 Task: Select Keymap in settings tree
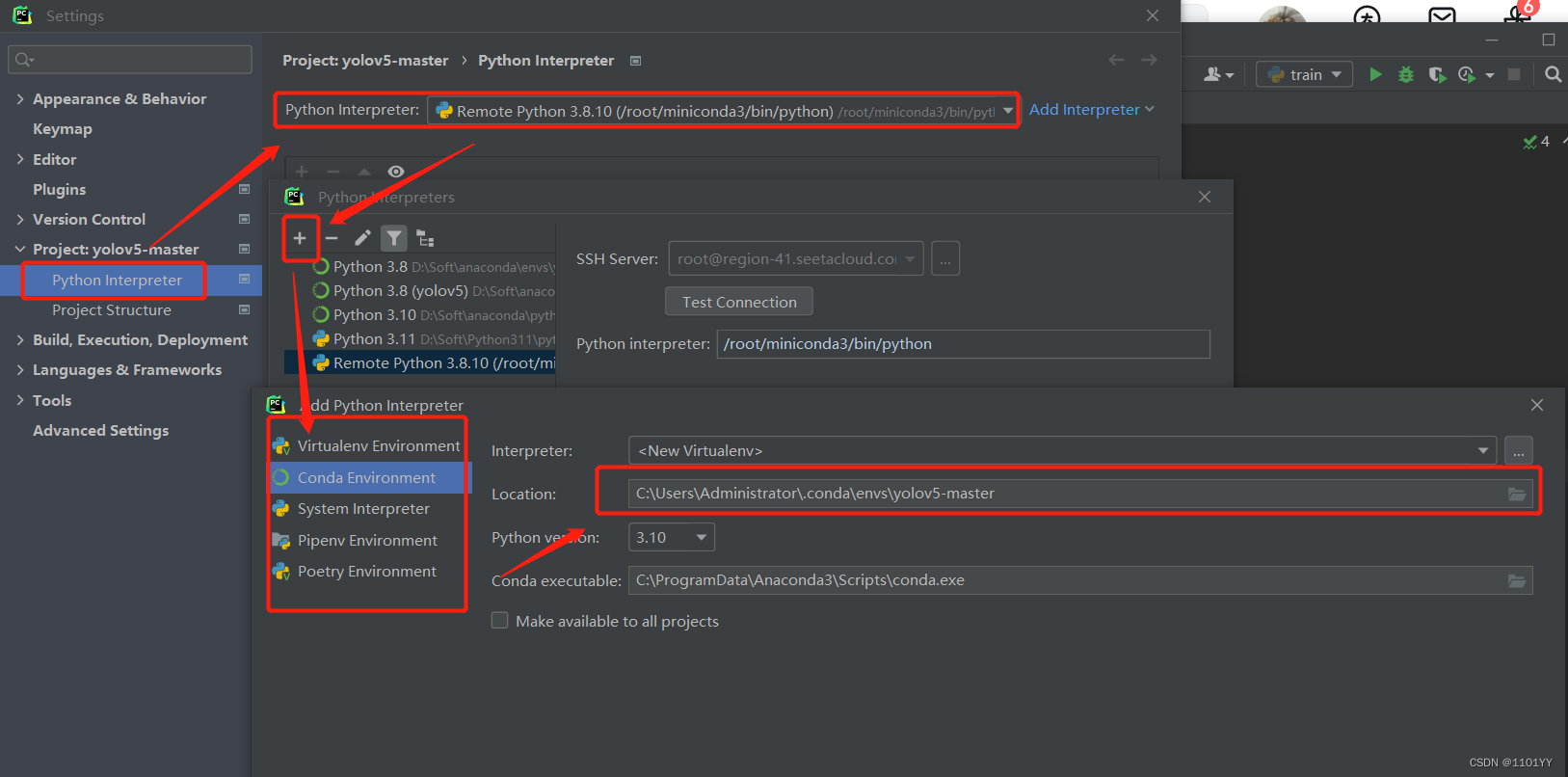(63, 128)
